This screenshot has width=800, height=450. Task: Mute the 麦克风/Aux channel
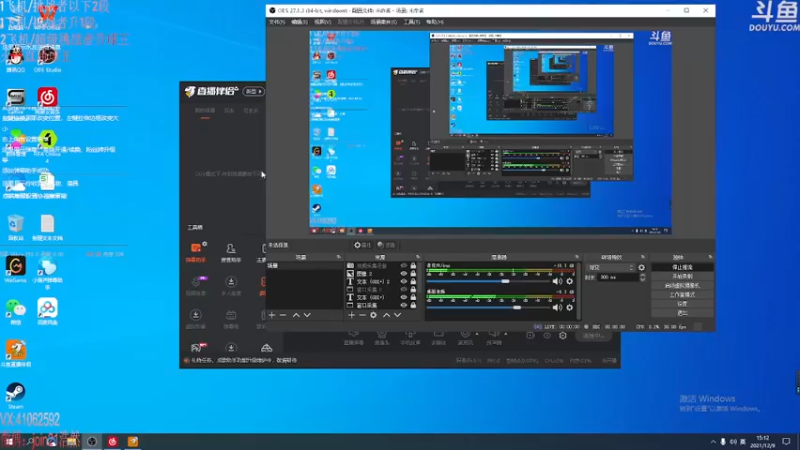point(557,281)
